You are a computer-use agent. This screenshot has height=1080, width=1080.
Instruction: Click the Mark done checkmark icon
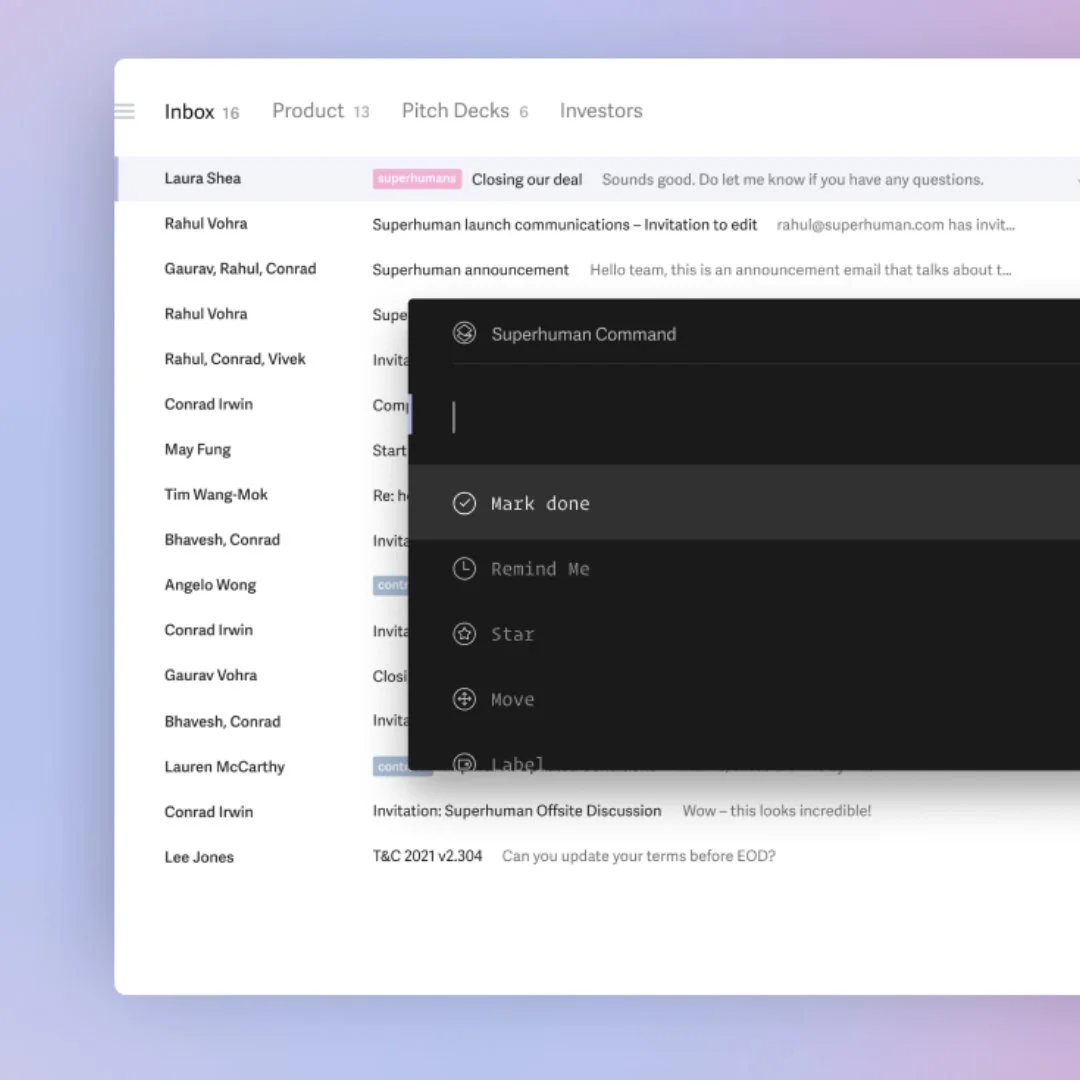464,503
